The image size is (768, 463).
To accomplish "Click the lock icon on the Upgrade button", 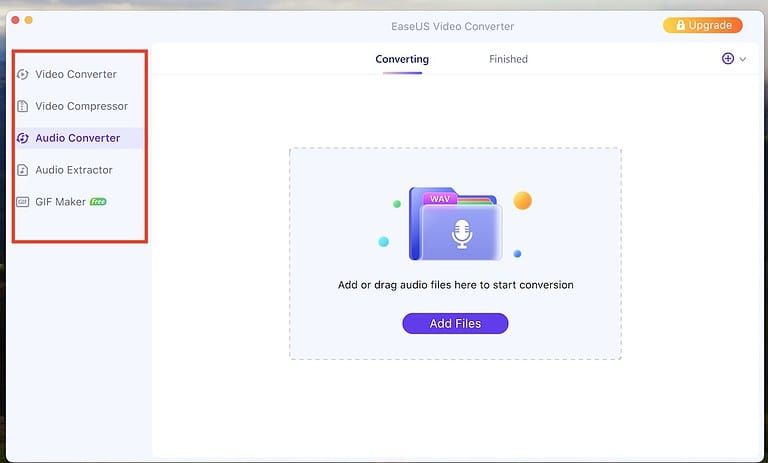I will [679, 25].
